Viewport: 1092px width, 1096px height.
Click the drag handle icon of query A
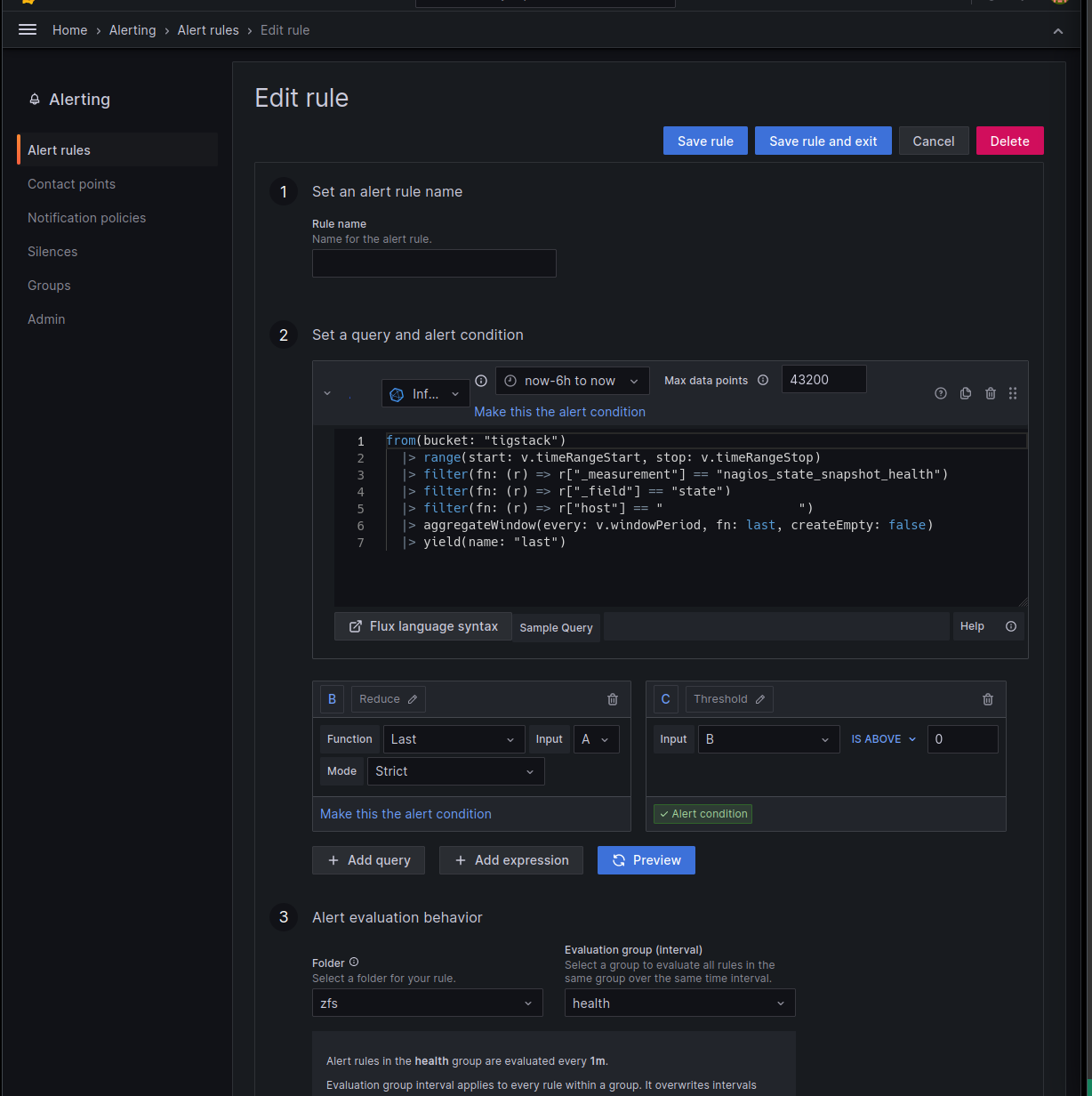(1013, 393)
